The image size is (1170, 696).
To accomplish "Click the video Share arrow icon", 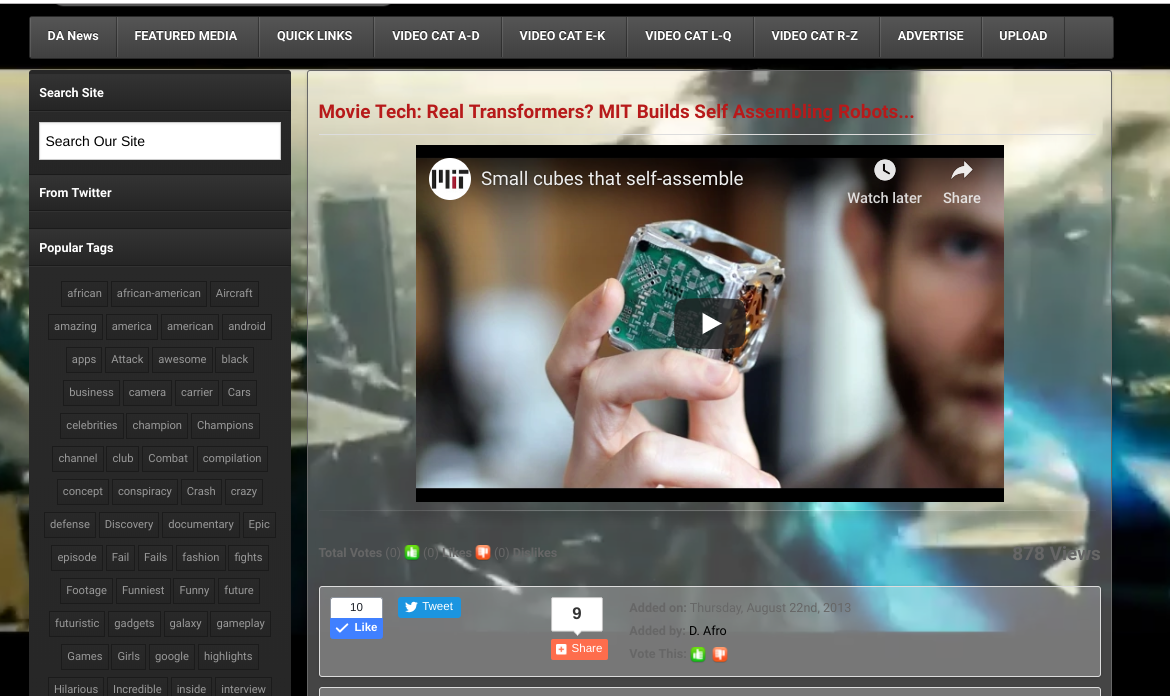I will pos(961,171).
